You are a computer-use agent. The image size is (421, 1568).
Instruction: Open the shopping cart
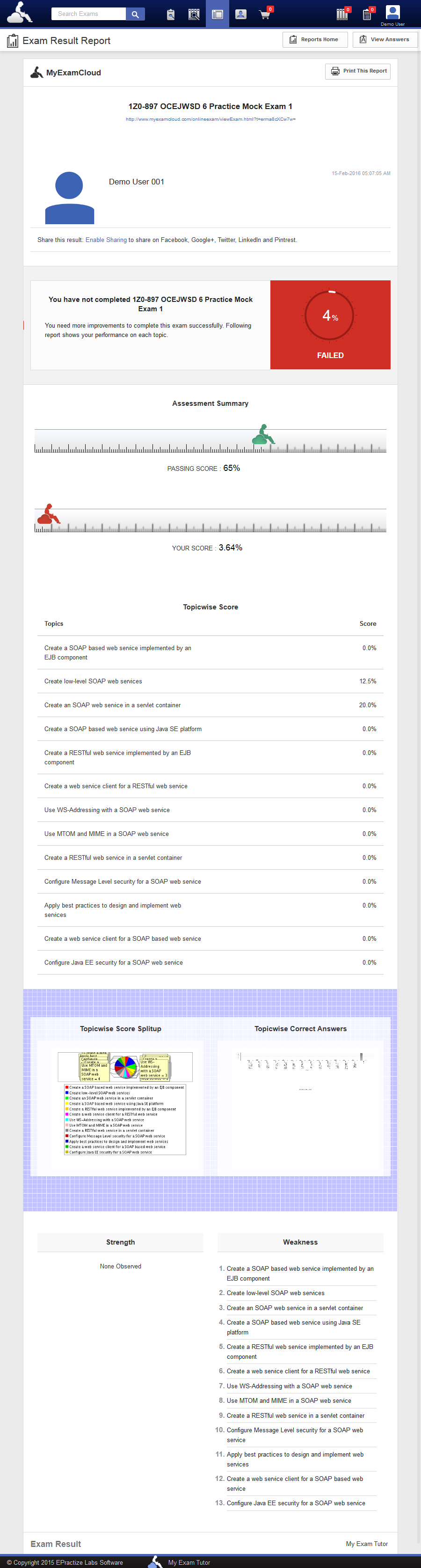coord(265,14)
